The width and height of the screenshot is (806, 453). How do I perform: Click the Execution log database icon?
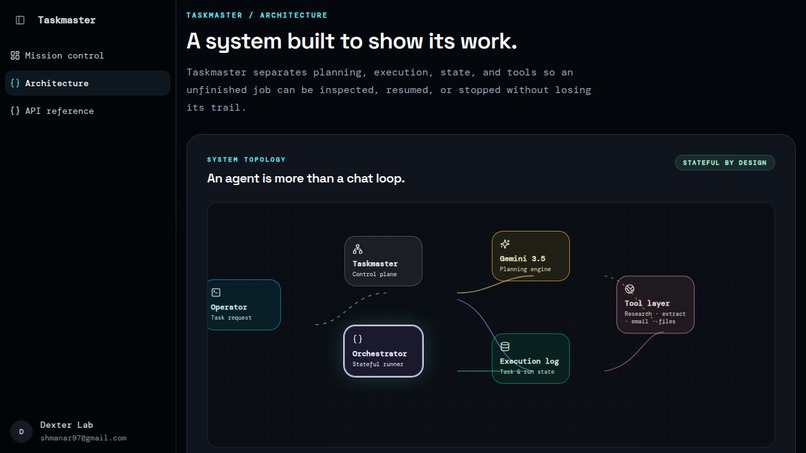coord(505,347)
